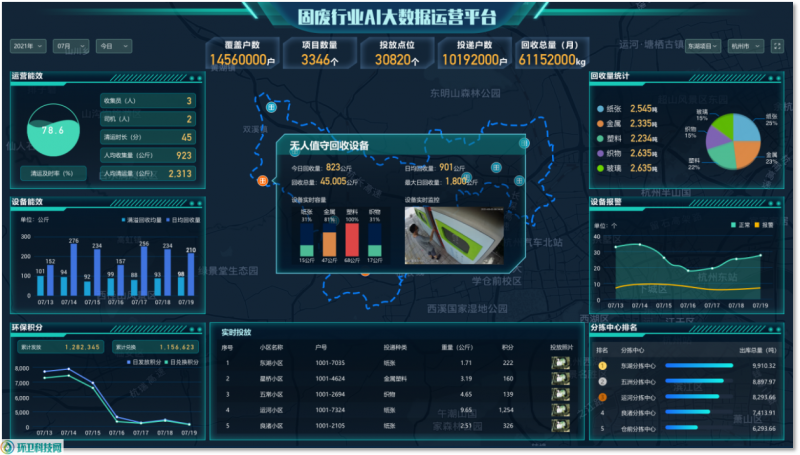Click the orange device marker on the map
The height and width of the screenshot is (455, 800).
click(x=262, y=181)
